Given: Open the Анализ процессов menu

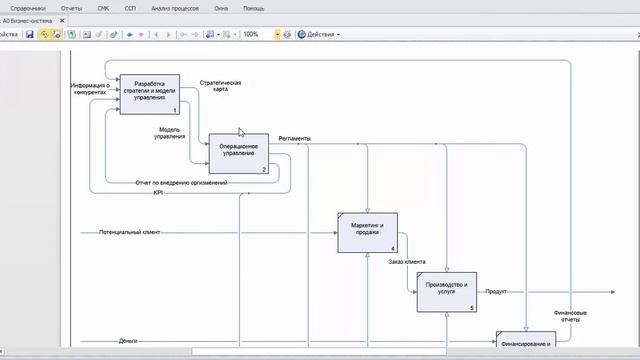Looking at the screenshot, I should (x=175, y=8).
